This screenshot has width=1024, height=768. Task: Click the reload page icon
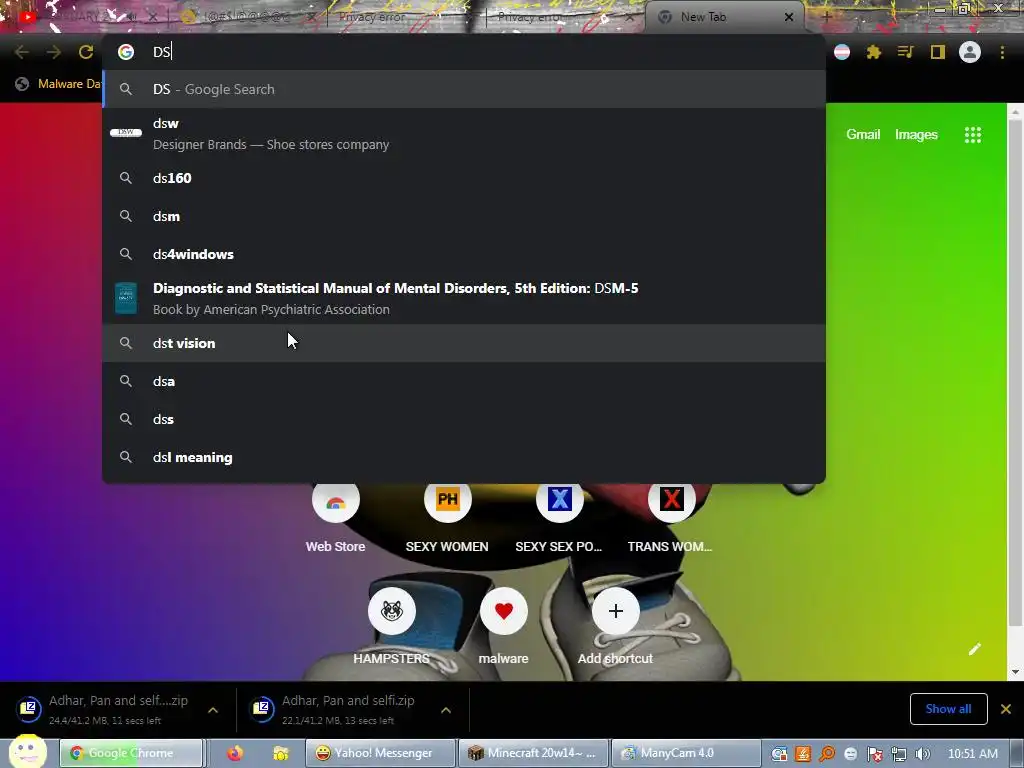tap(86, 52)
